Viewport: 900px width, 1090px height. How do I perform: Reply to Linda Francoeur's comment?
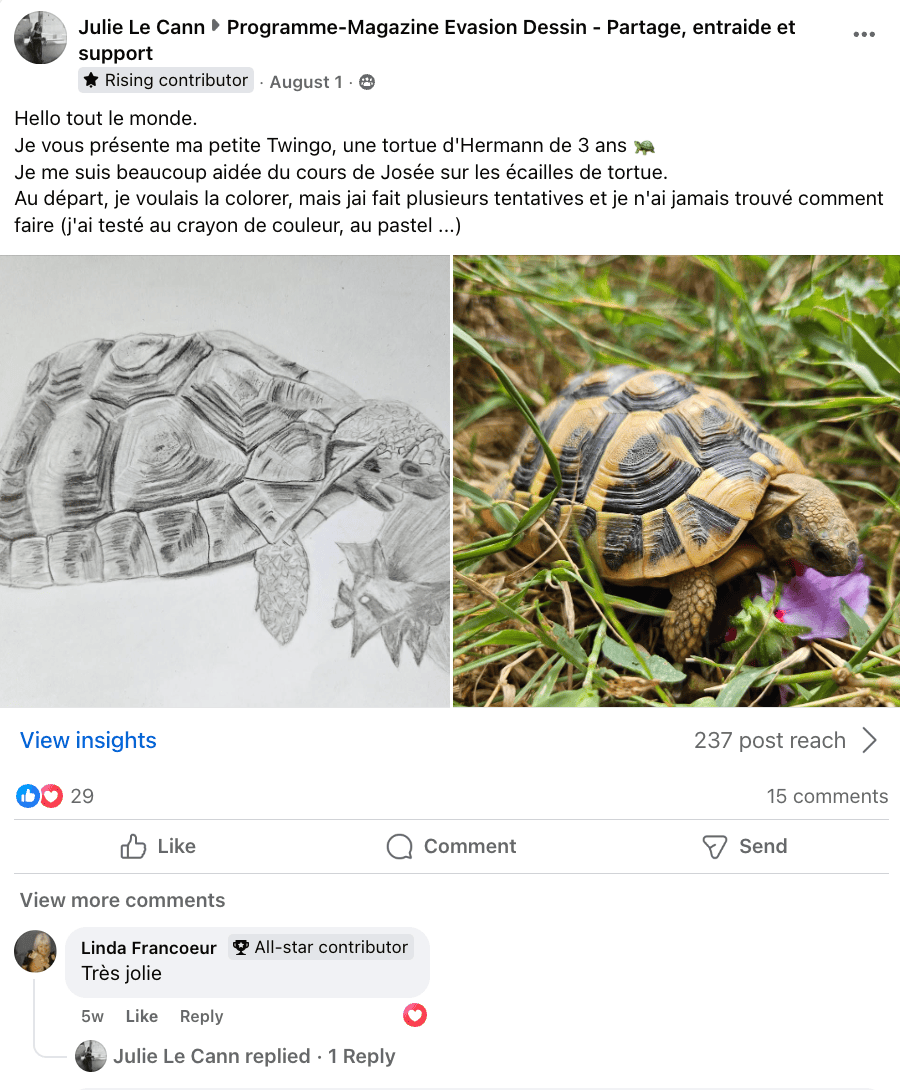202,1016
